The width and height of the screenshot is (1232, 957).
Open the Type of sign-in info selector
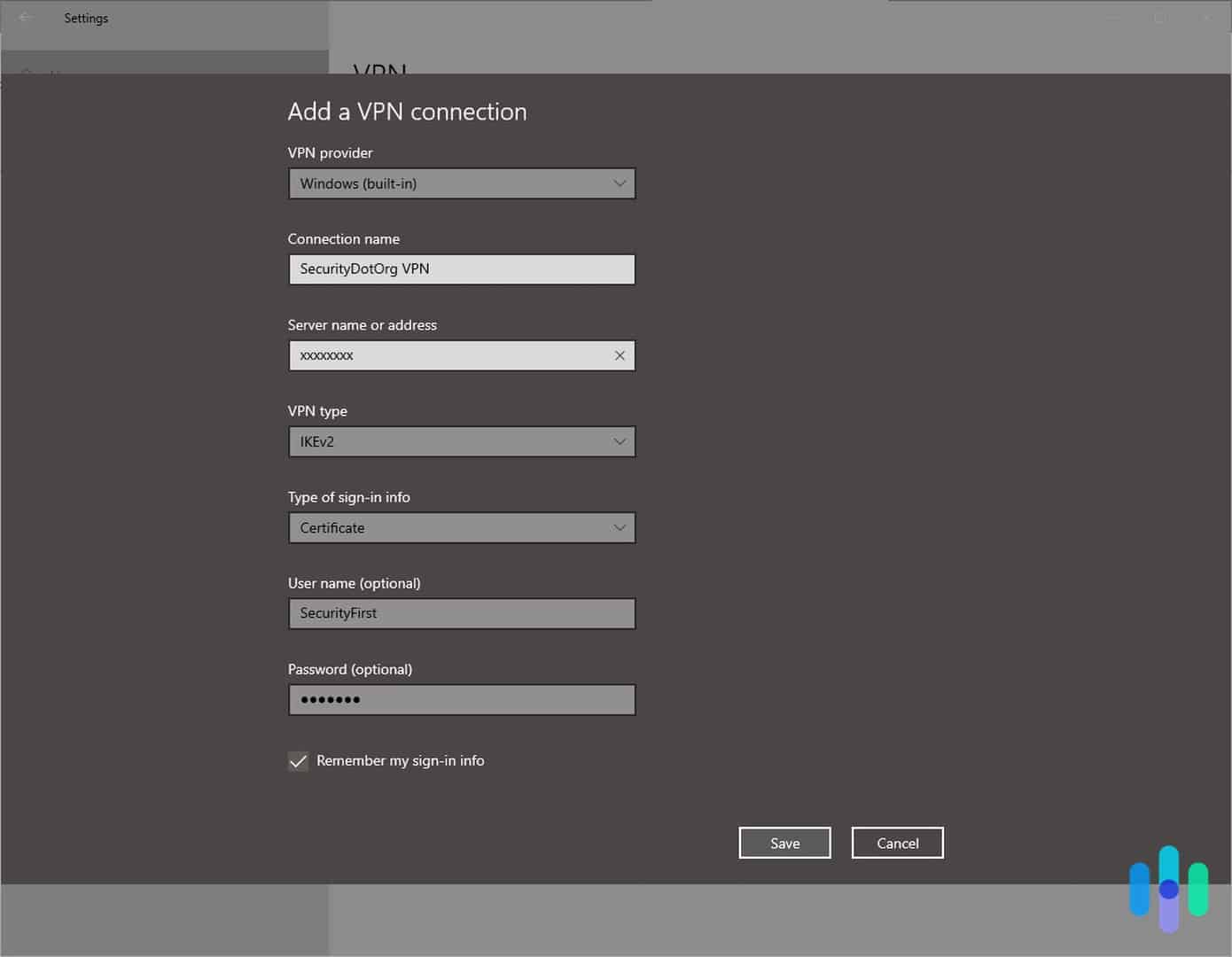coord(461,527)
